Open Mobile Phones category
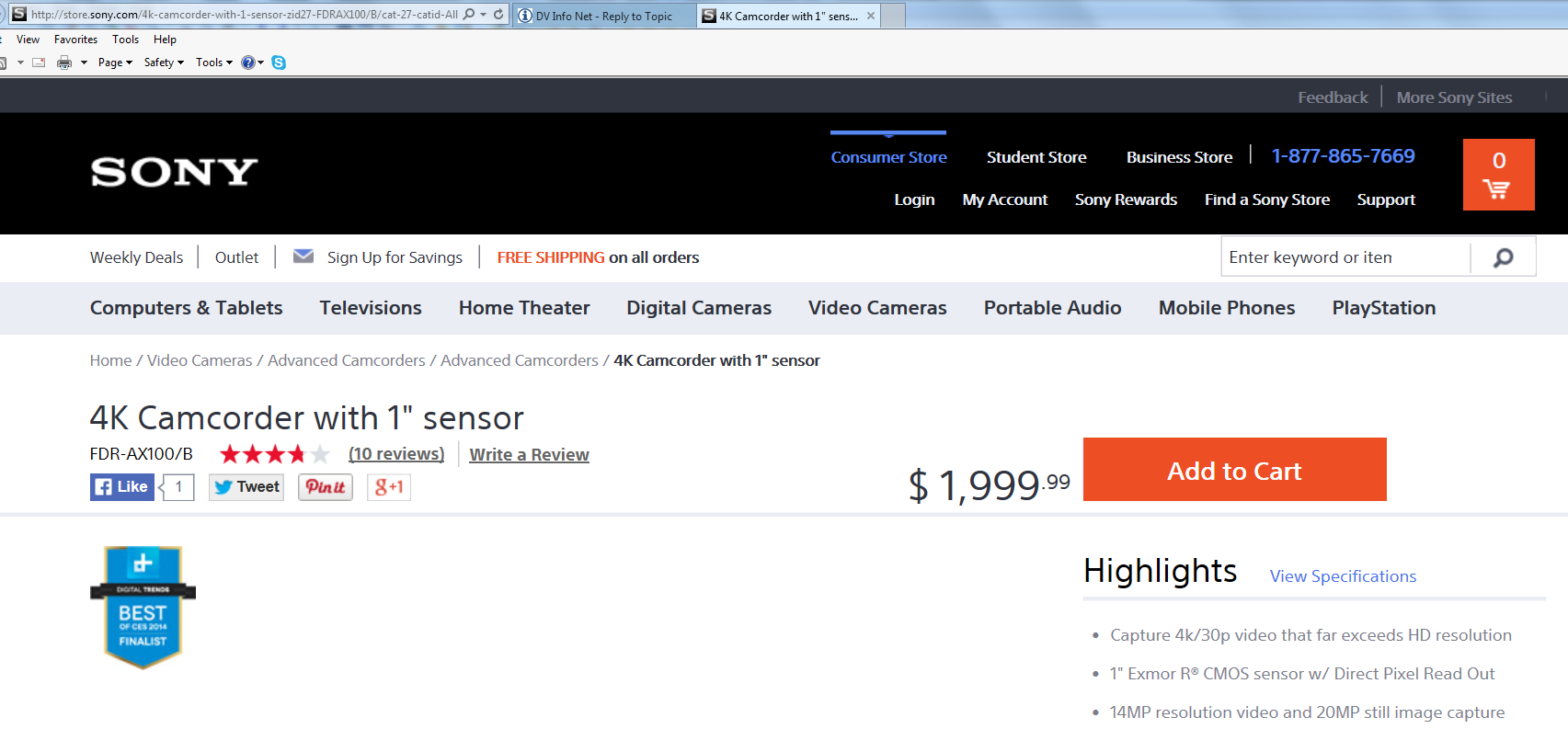1568x729 pixels. pos(1227,308)
